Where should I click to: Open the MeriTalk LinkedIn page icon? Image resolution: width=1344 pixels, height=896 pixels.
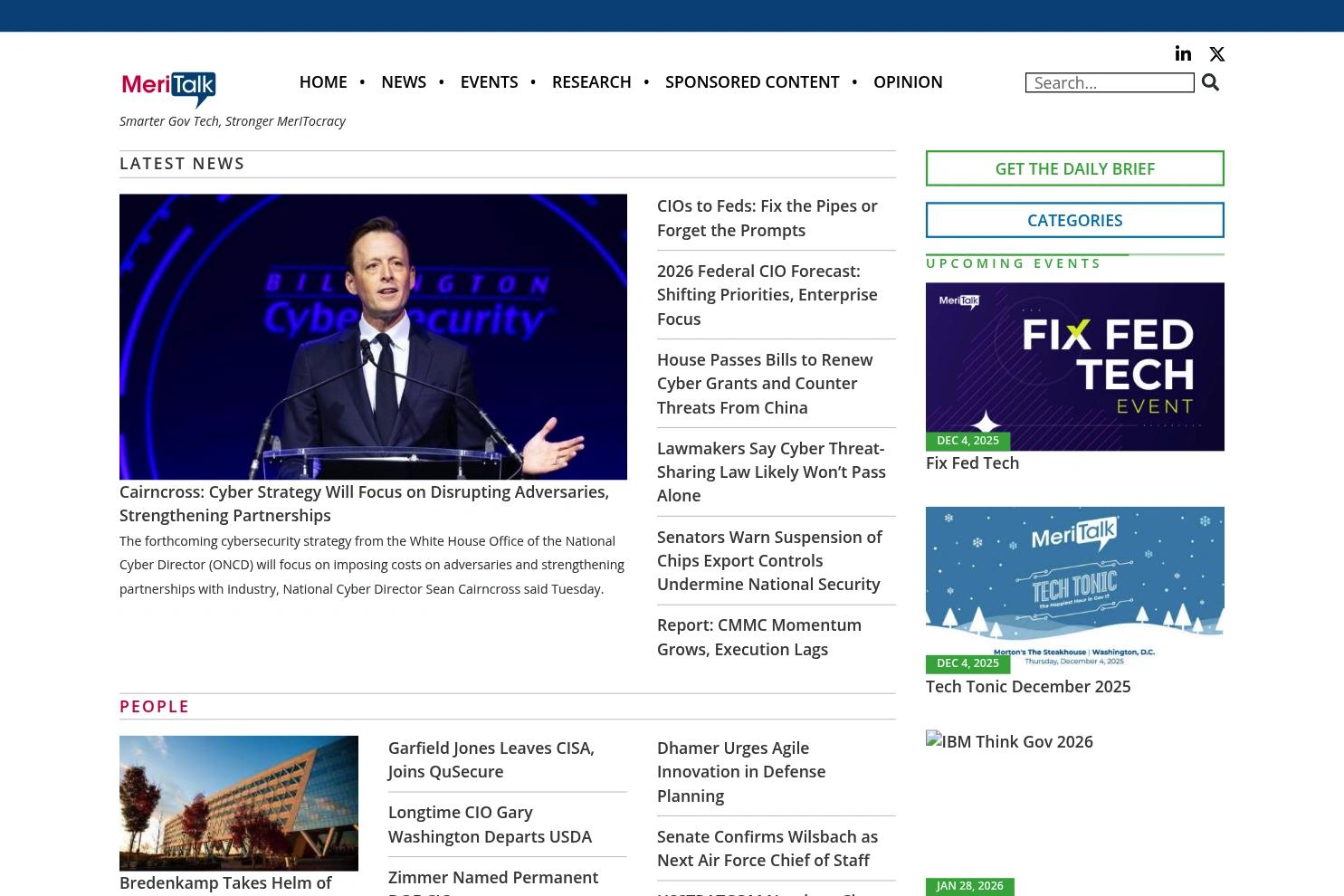pyautogui.click(x=1183, y=53)
